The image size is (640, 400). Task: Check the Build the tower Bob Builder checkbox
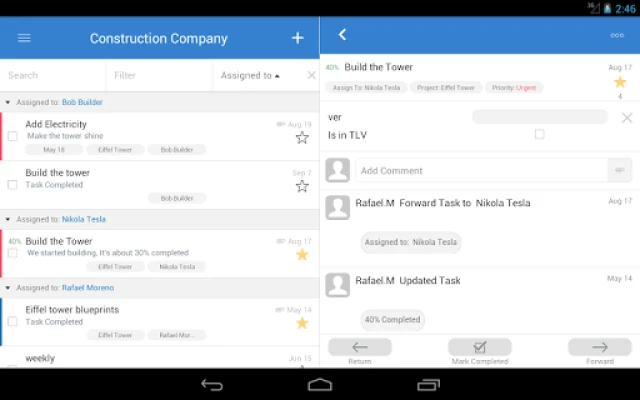[x=13, y=185]
